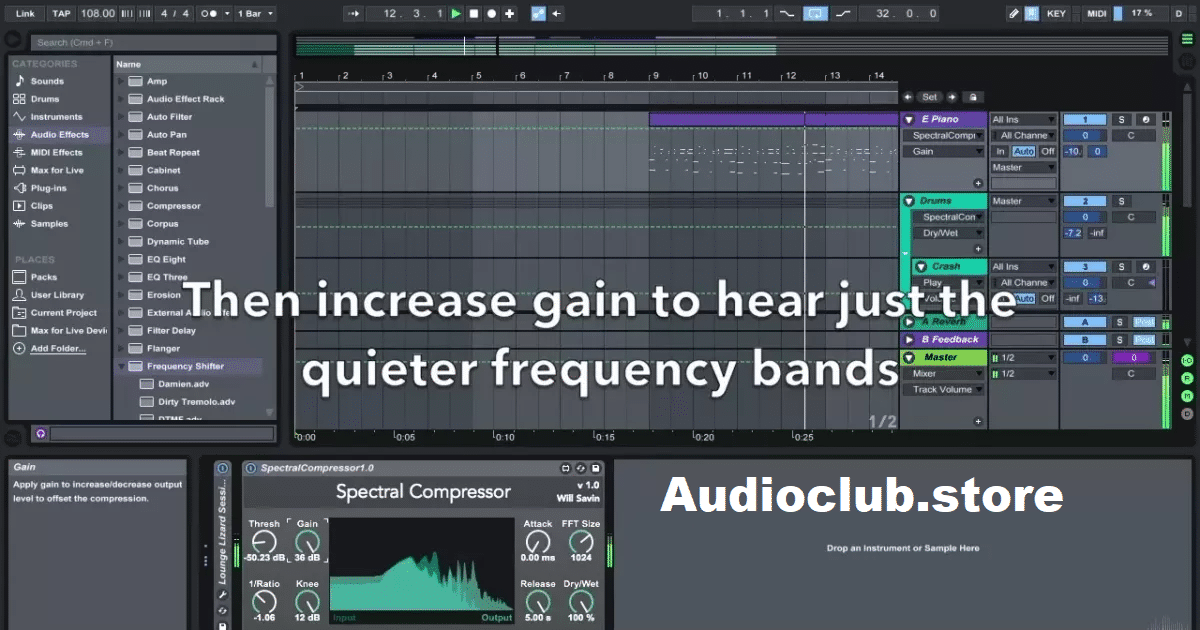Open Drums Dry/Wet parameter chooser
This screenshot has height=630, width=1200.
[x=948, y=233]
